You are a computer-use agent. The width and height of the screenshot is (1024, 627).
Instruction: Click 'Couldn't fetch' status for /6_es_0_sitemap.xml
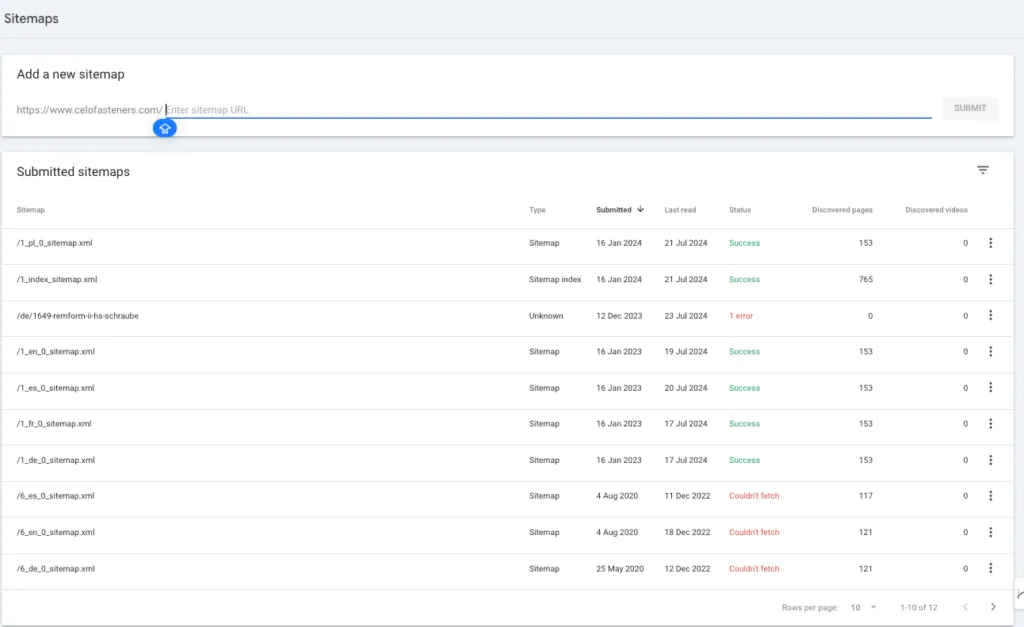pyautogui.click(x=754, y=496)
